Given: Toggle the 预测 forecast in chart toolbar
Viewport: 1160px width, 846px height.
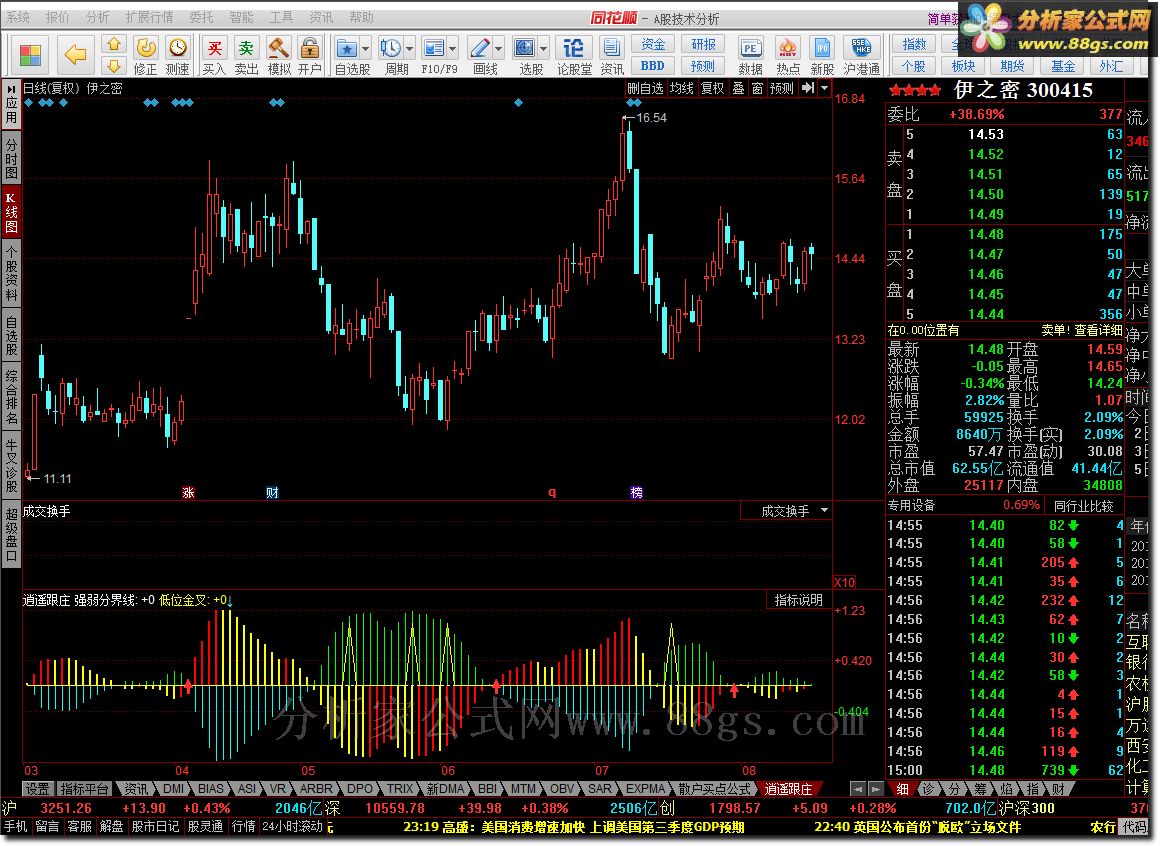Looking at the screenshot, I should point(782,88).
